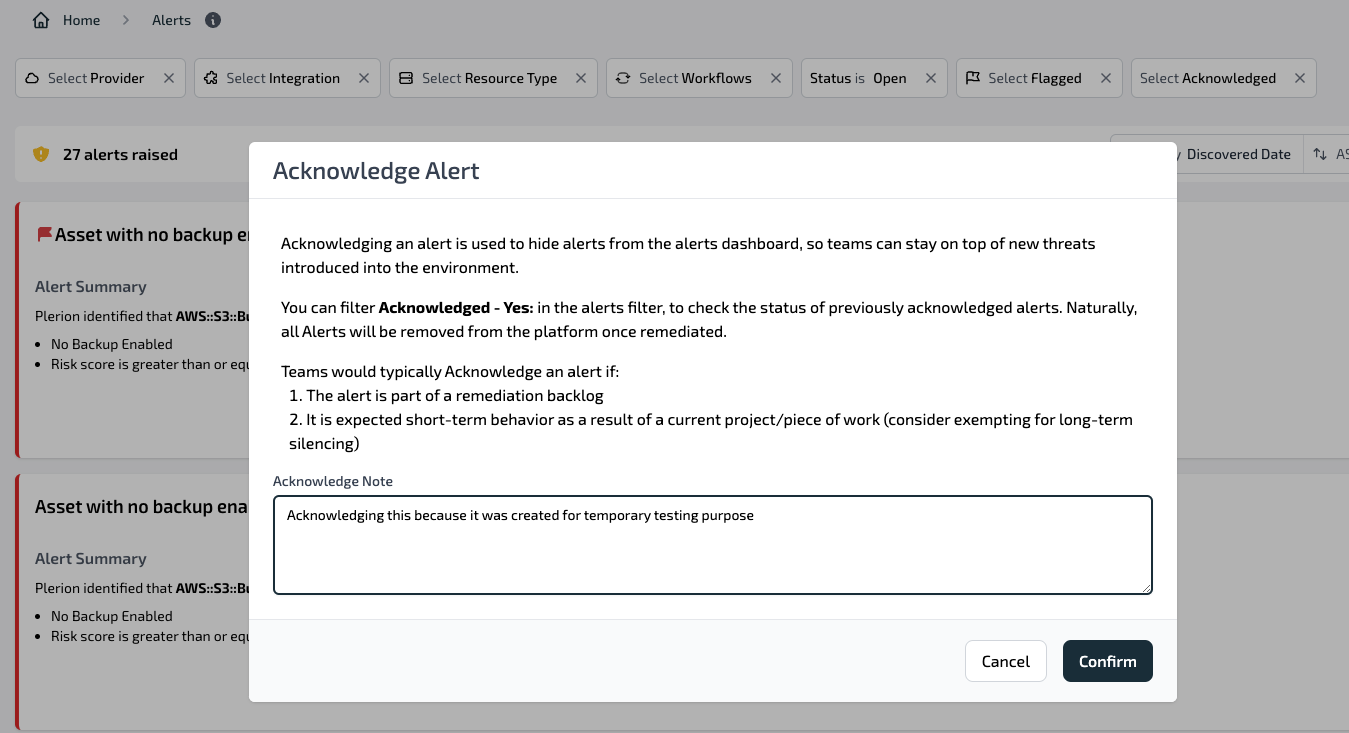The height and width of the screenshot is (733, 1349).
Task: Click list item about remediation backlog
Action: 446,396
